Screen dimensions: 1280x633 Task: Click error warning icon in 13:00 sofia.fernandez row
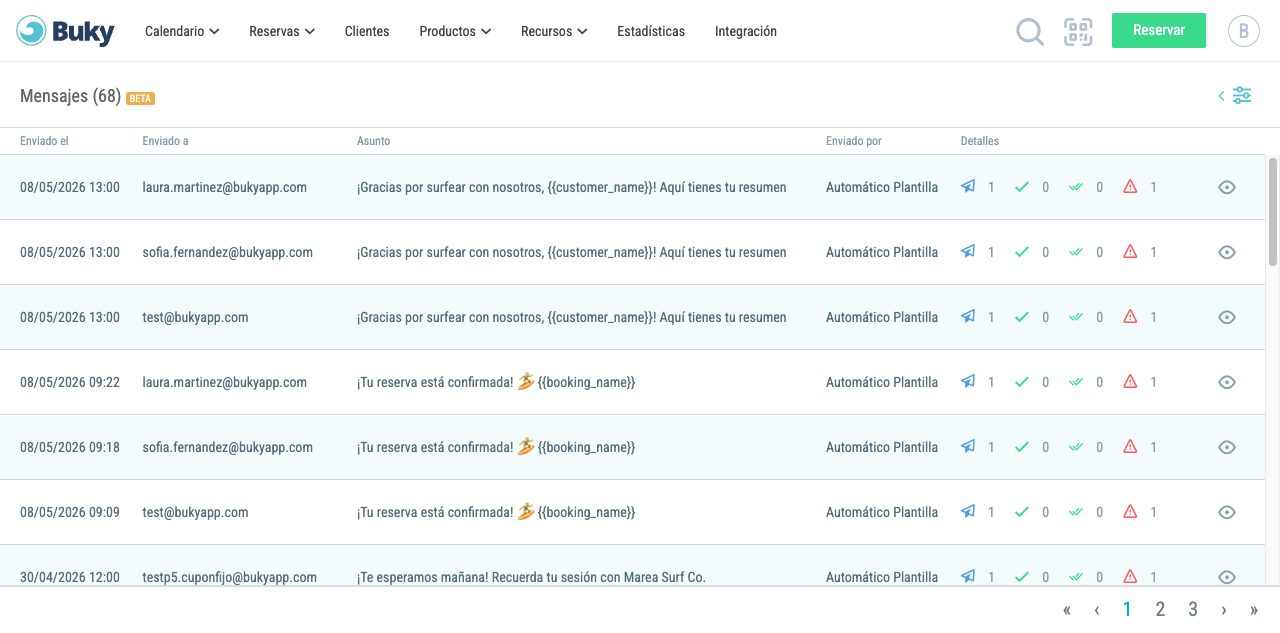[x=1130, y=251]
